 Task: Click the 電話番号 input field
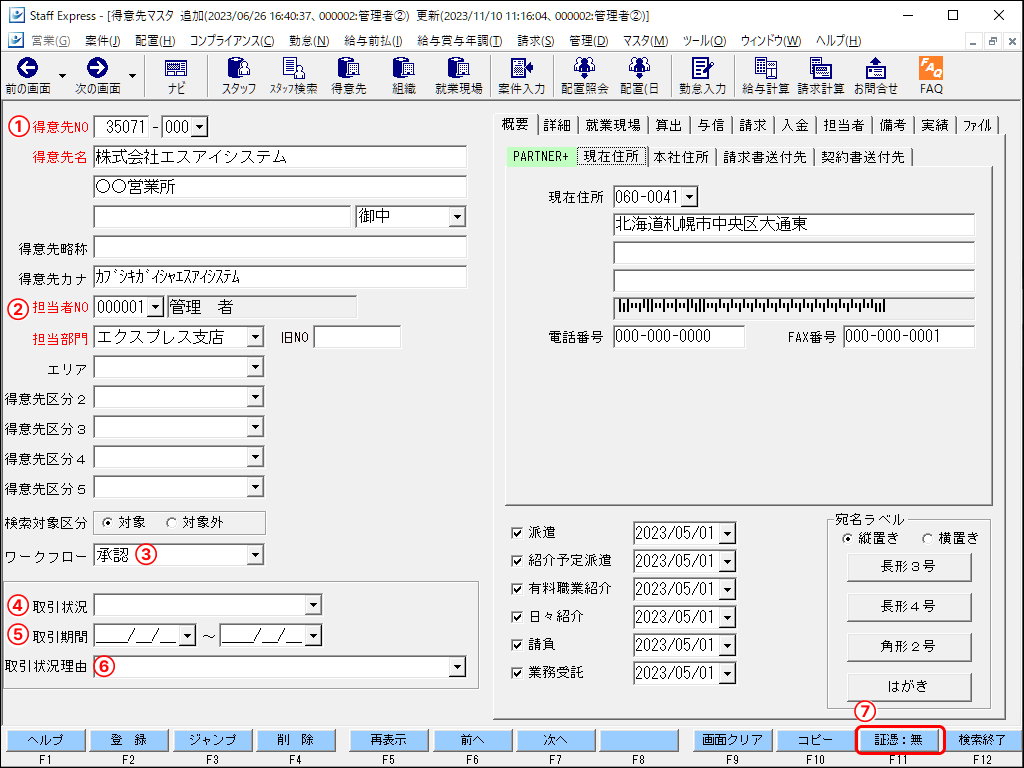679,336
